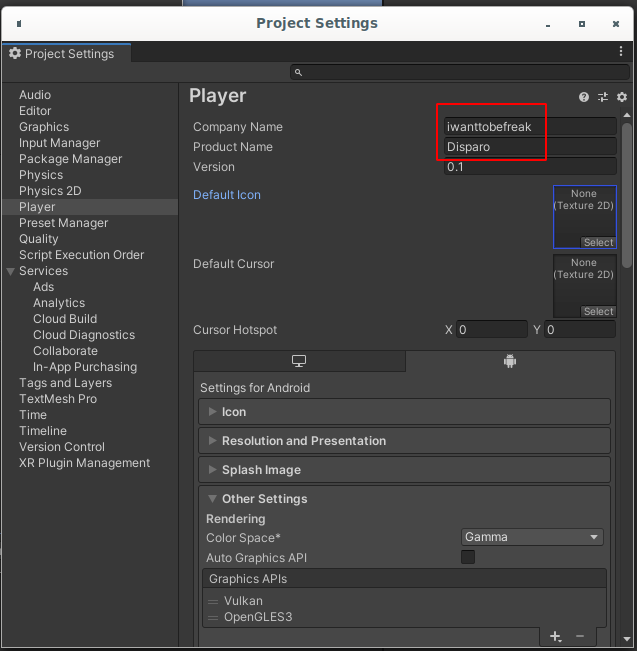Image resolution: width=637 pixels, height=651 pixels.
Task: Collapse the Services tree item
Action: point(11,271)
